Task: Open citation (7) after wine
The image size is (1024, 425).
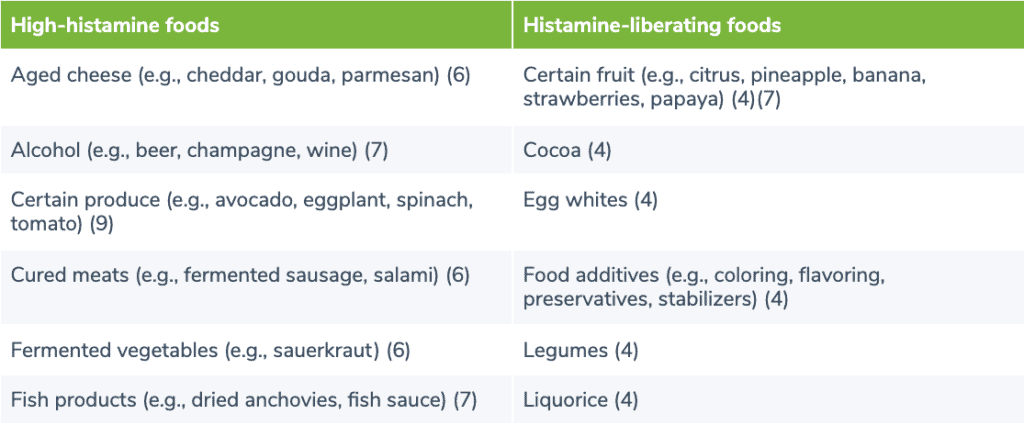Action: coord(375,150)
